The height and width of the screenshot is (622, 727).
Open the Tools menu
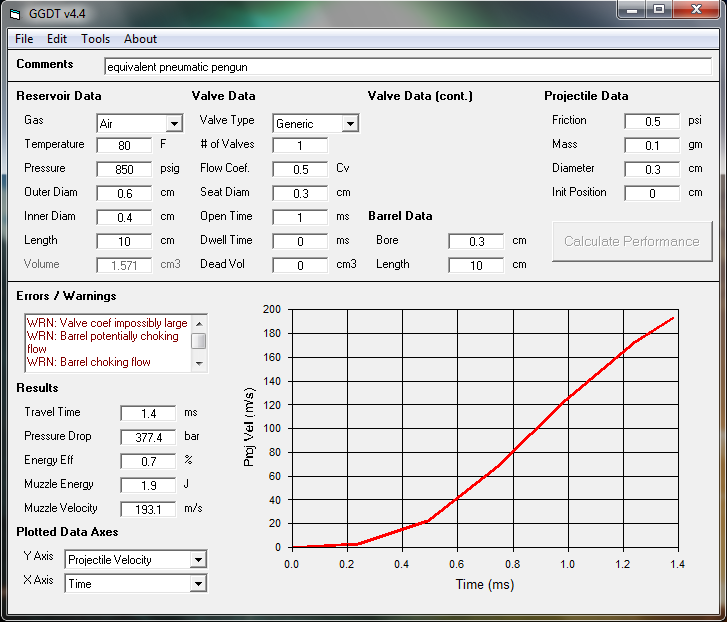click(96, 39)
